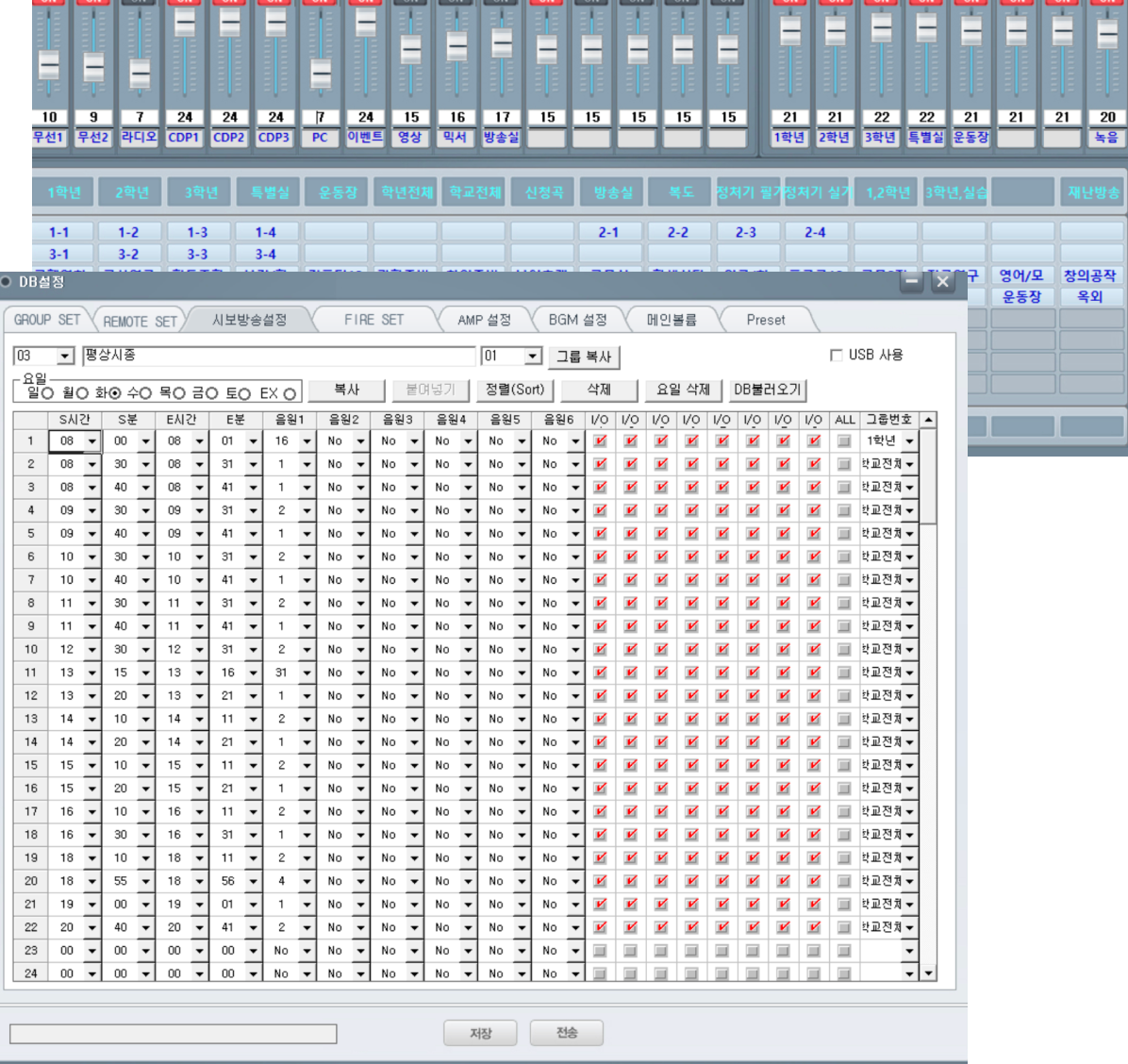Viewport: 1128px width, 1064px height.
Task: Close the DB설정 dialog
Action: [942, 282]
